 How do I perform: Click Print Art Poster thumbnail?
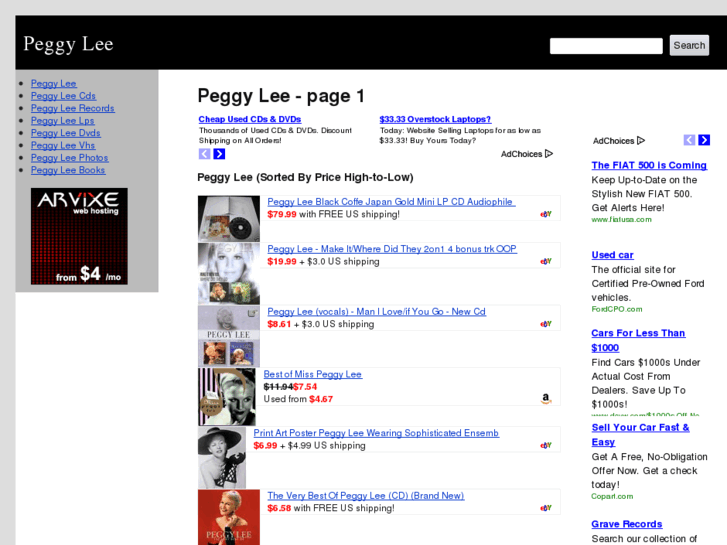click(x=222, y=458)
